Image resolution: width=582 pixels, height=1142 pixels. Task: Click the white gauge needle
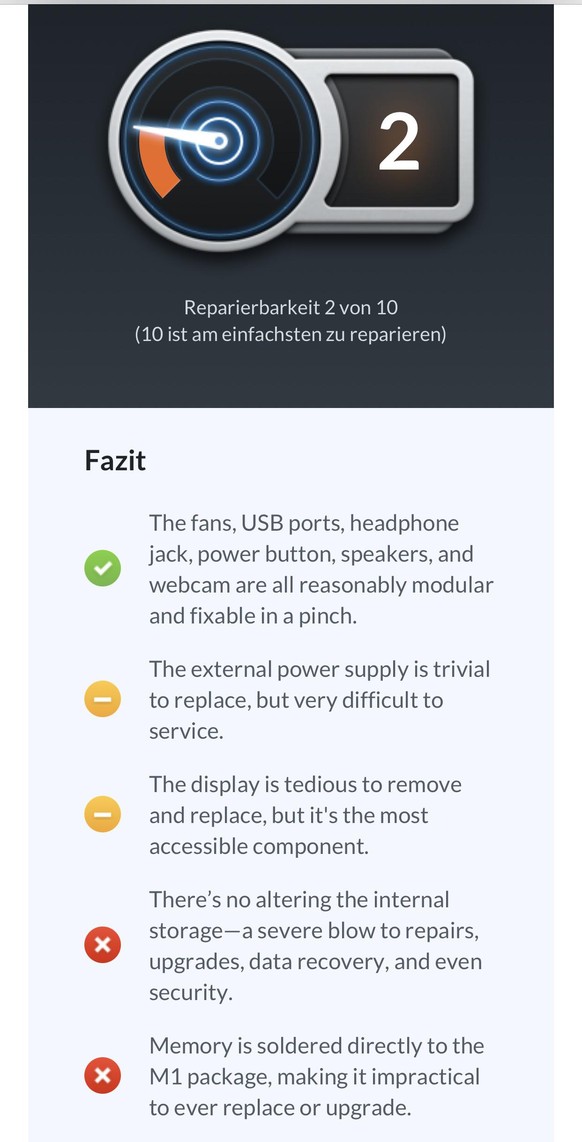178,135
